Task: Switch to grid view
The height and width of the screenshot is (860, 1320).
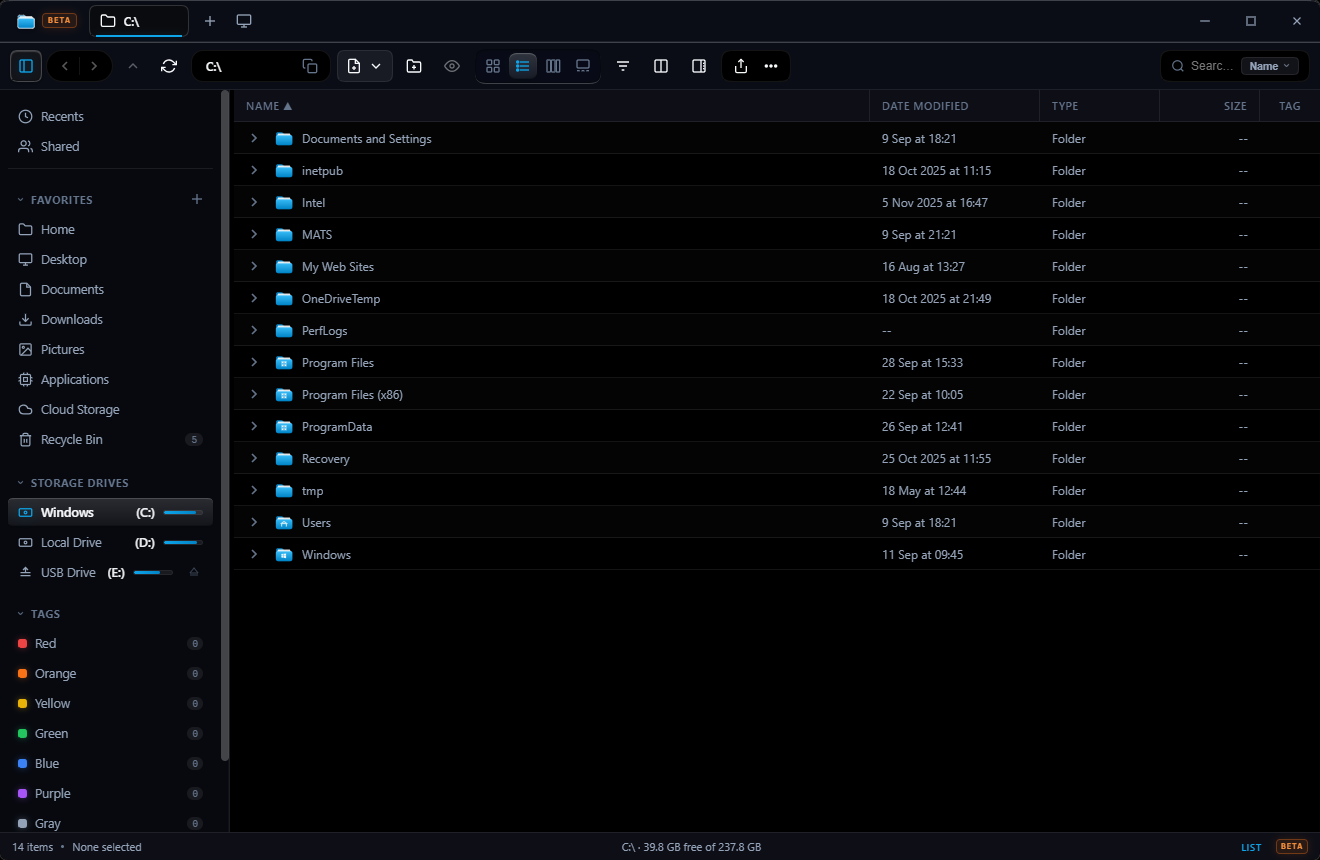Action: click(x=493, y=66)
